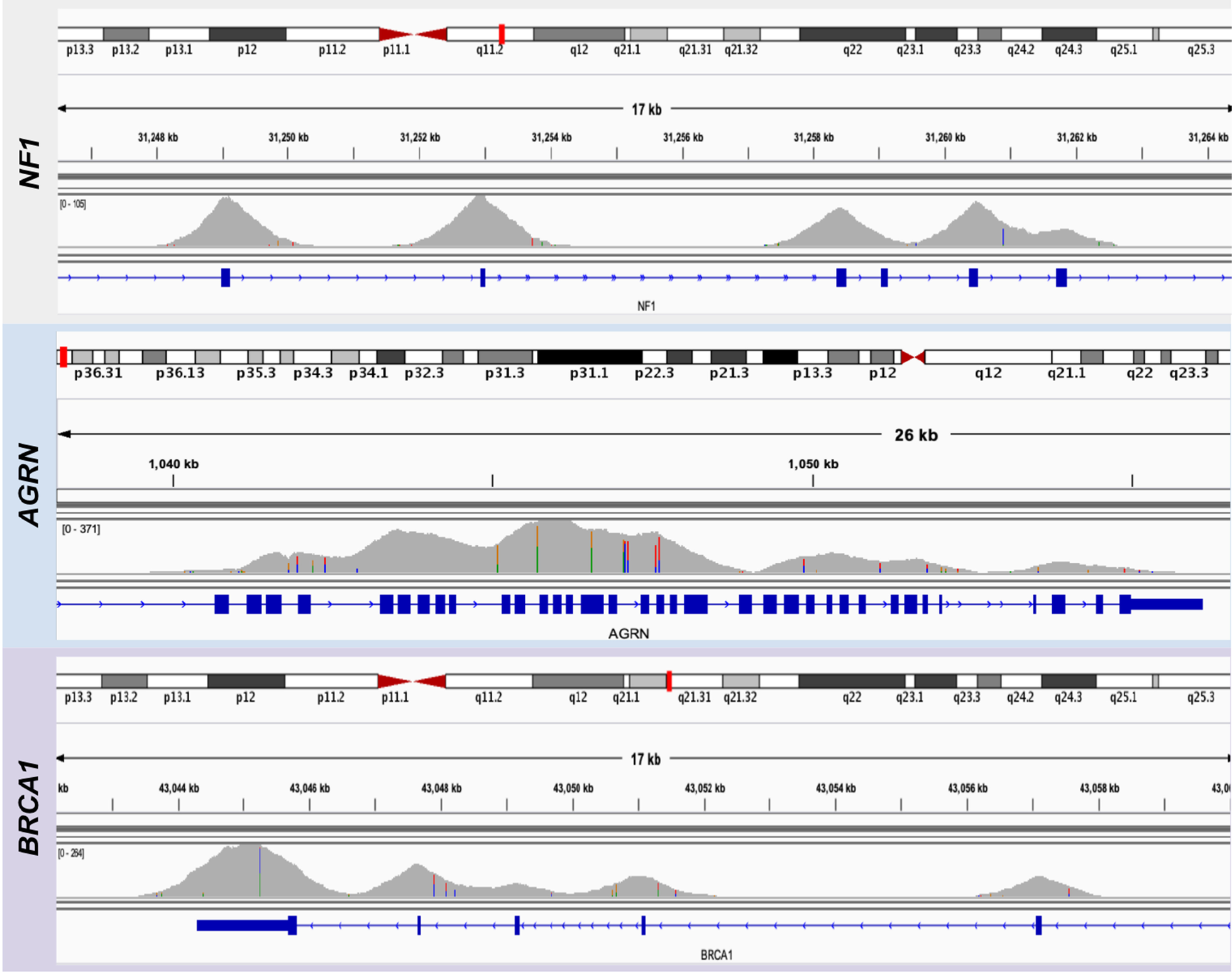Click the NF1 gene name below the track
Screen dimensions: 1232x974
tap(646, 306)
